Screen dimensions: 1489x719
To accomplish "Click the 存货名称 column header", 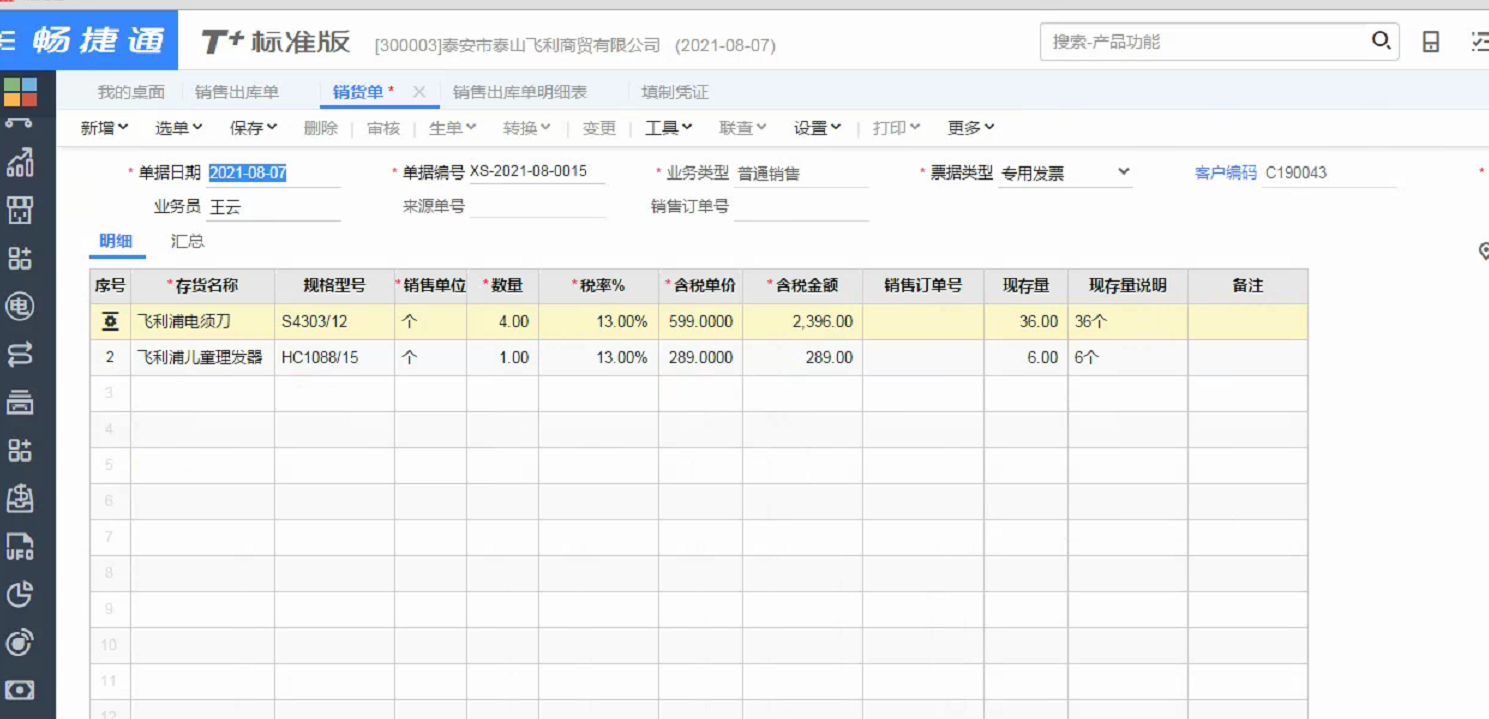I will click(203, 286).
